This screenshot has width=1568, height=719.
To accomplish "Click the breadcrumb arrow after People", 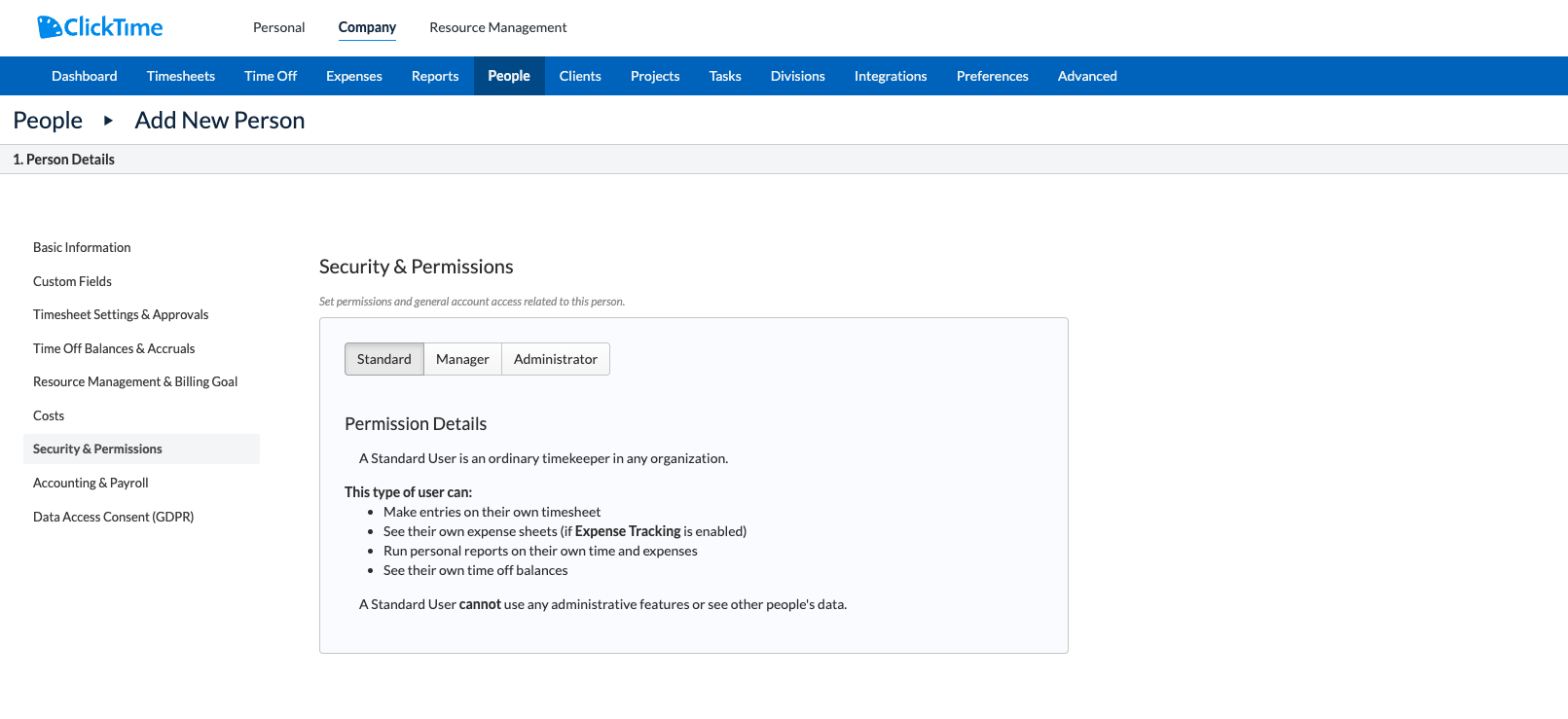I will 108,121.
